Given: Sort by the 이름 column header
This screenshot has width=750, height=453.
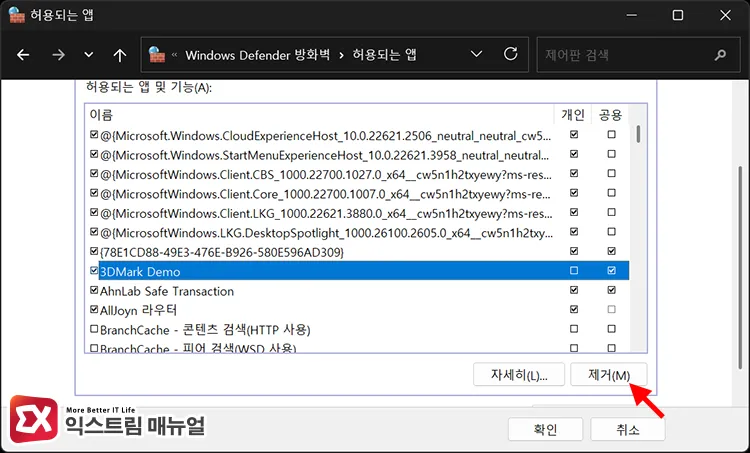Looking at the screenshot, I should tap(101, 115).
